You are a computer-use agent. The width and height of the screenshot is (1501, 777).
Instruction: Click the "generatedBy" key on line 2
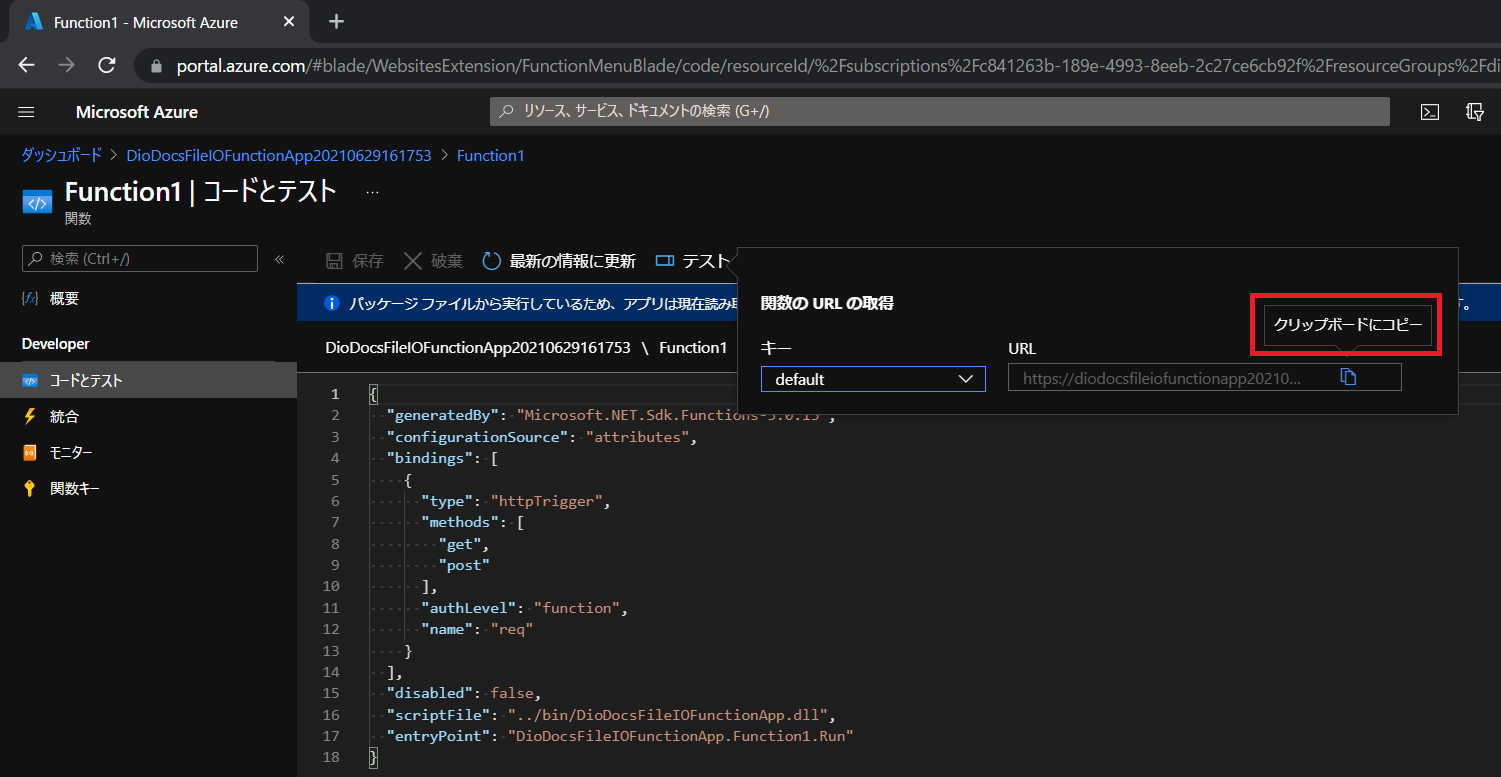coord(443,415)
